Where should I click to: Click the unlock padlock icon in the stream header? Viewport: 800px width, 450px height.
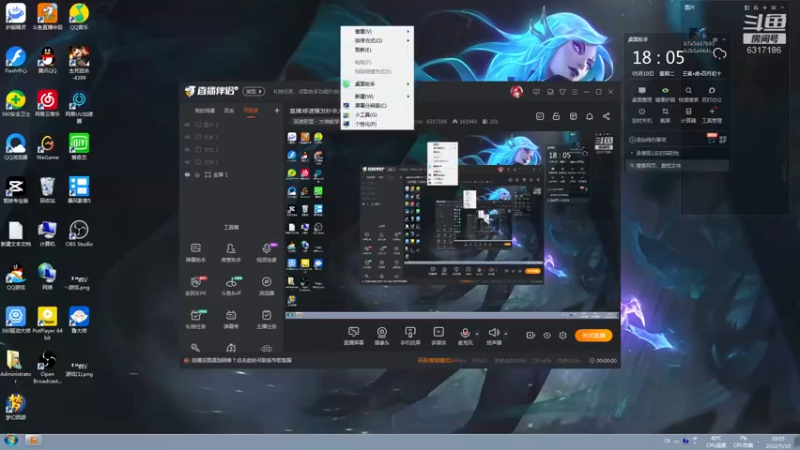pos(556,116)
